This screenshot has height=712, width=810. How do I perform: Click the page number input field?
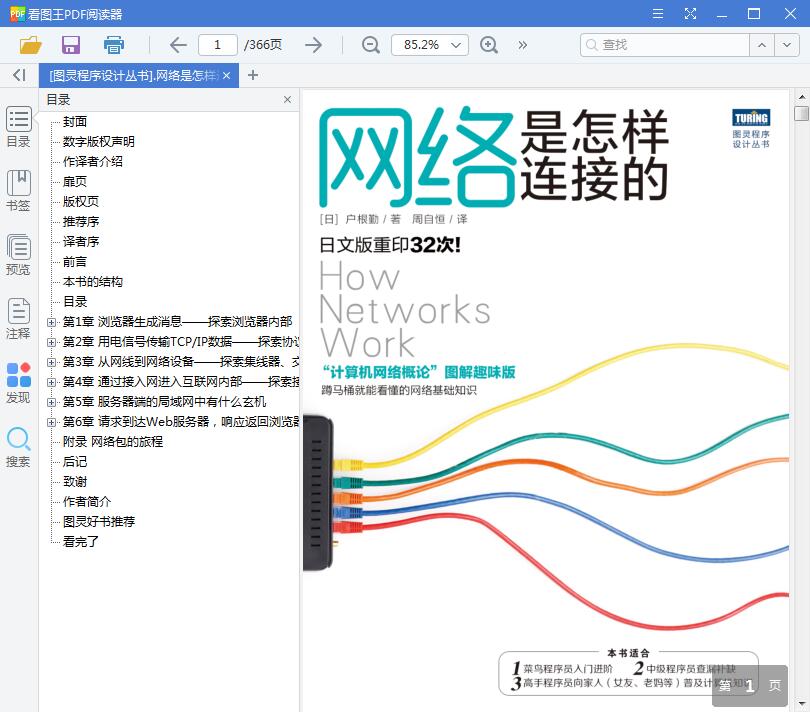[x=218, y=45]
